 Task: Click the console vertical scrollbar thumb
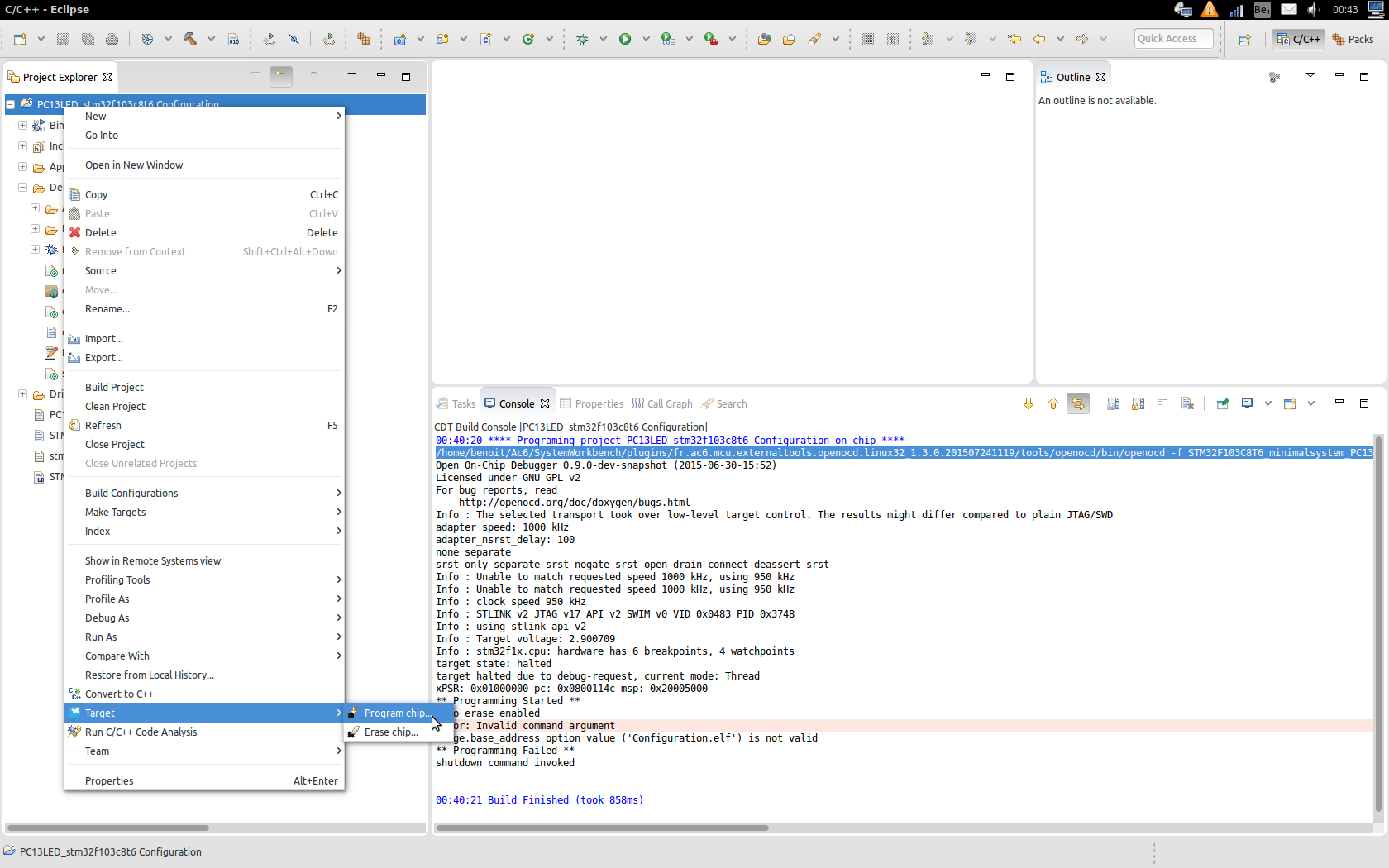[1378, 624]
